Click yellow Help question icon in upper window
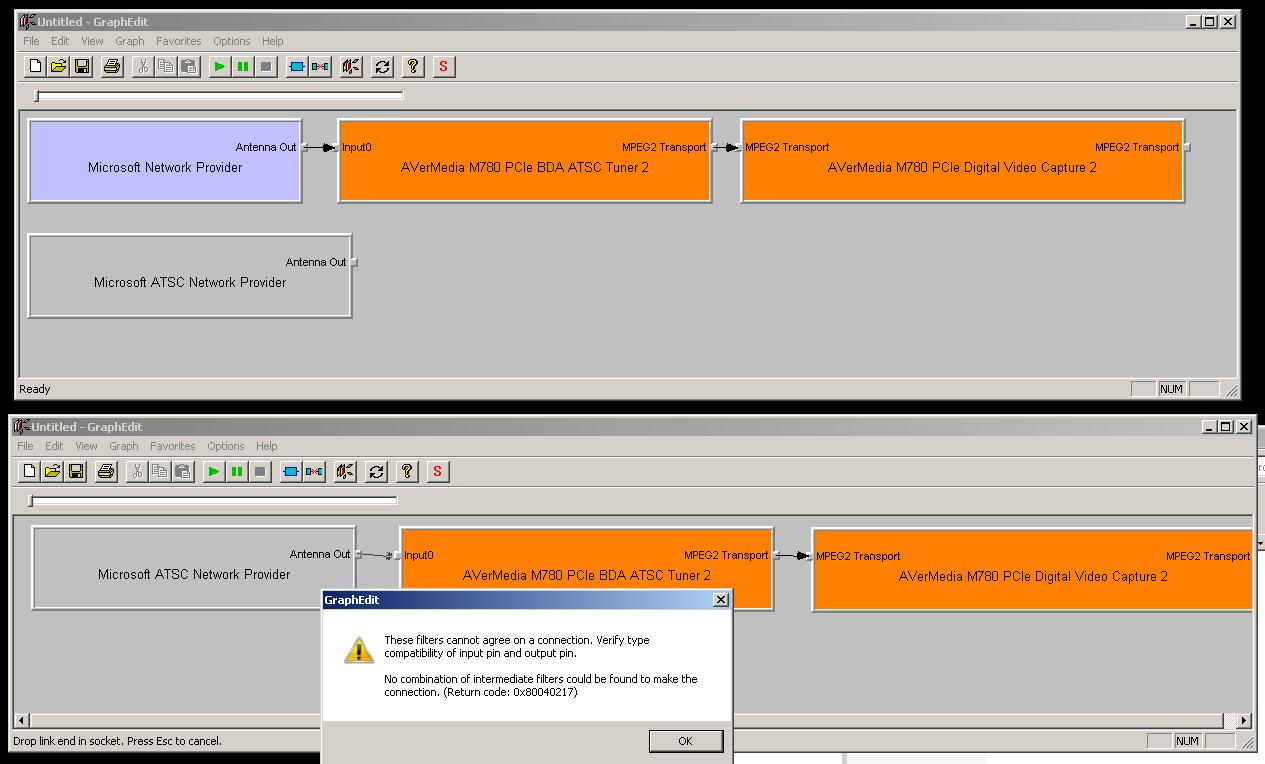The width and height of the screenshot is (1265, 764). pyautogui.click(x=412, y=67)
